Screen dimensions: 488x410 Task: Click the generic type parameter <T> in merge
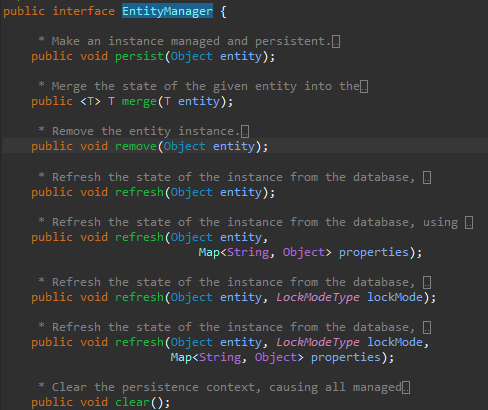[90, 101]
